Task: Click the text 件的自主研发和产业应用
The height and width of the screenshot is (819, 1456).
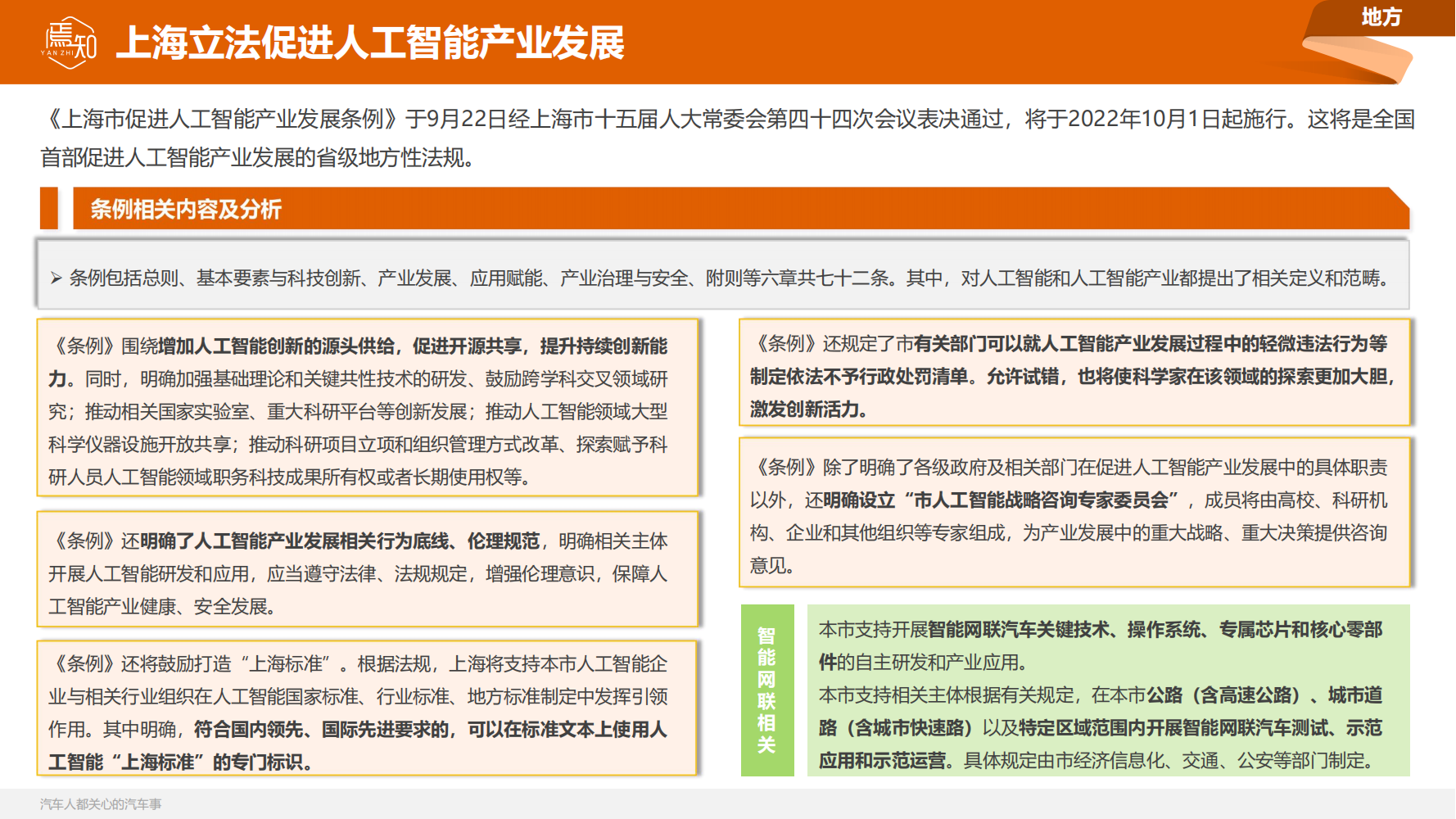Action: (918, 662)
